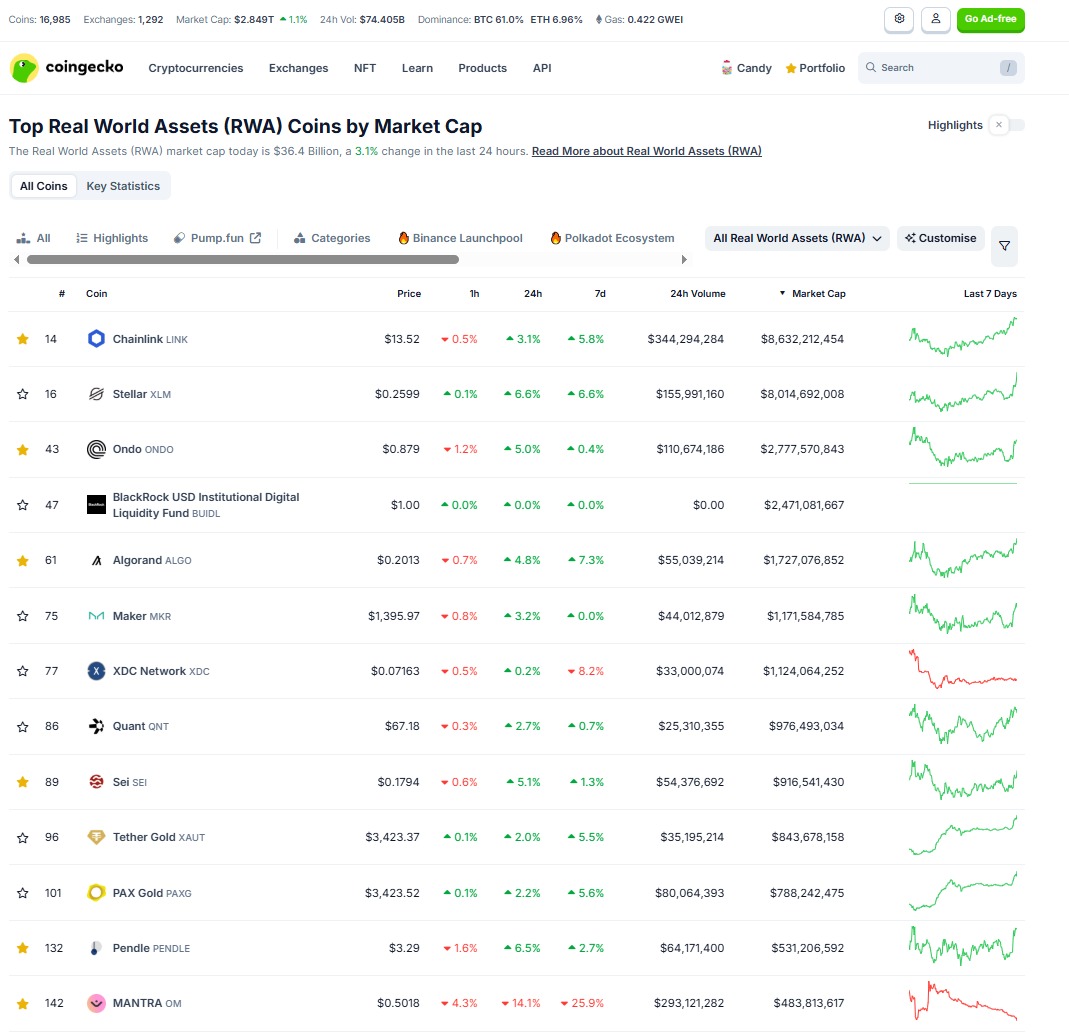Image resolution: width=1069 pixels, height=1034 pixels.
Task: Unfavorite Sei with its star
Action: coord(22,782)
